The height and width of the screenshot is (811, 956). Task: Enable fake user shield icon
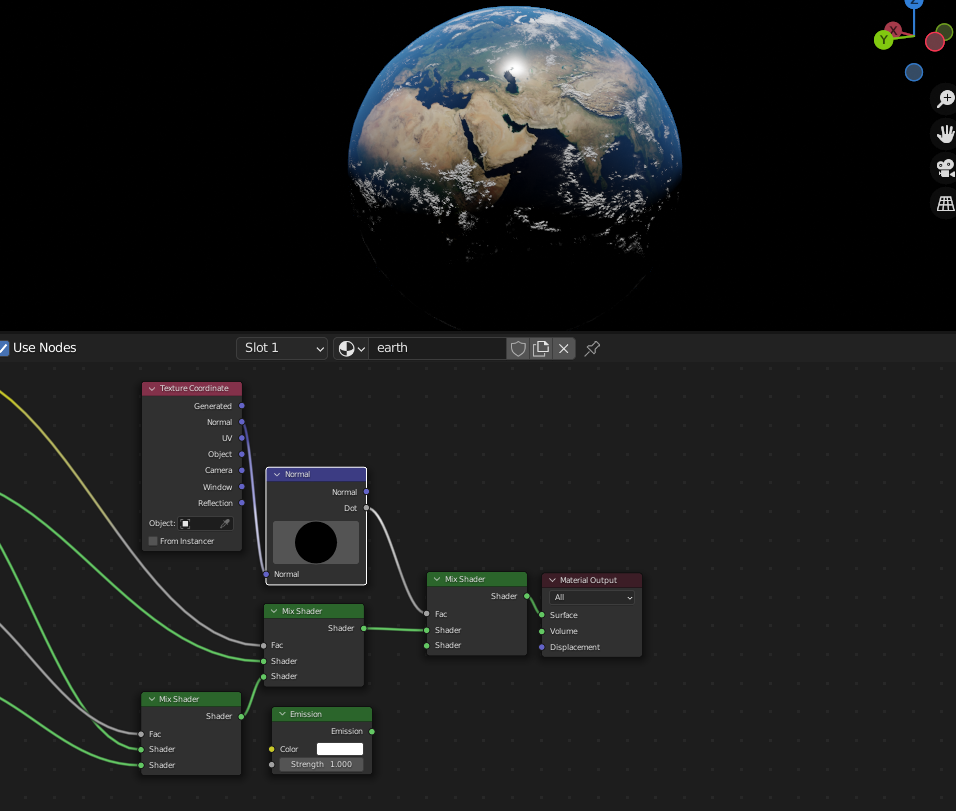(518, 348)
